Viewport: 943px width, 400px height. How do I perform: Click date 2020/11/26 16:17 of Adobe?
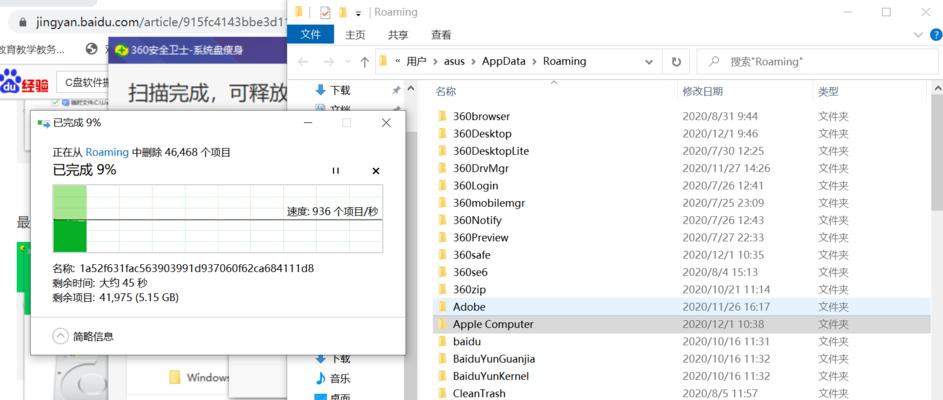point(726,307)
